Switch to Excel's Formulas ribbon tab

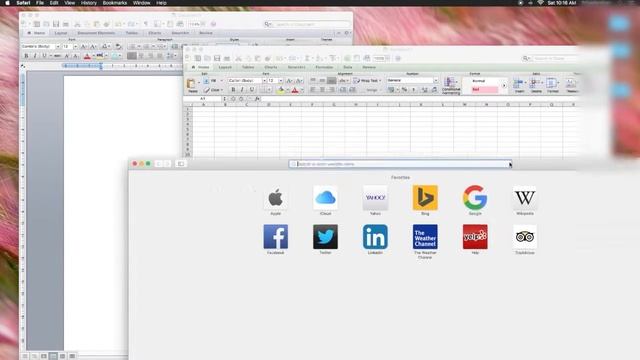pyautogui.click(x=324, y=67)
